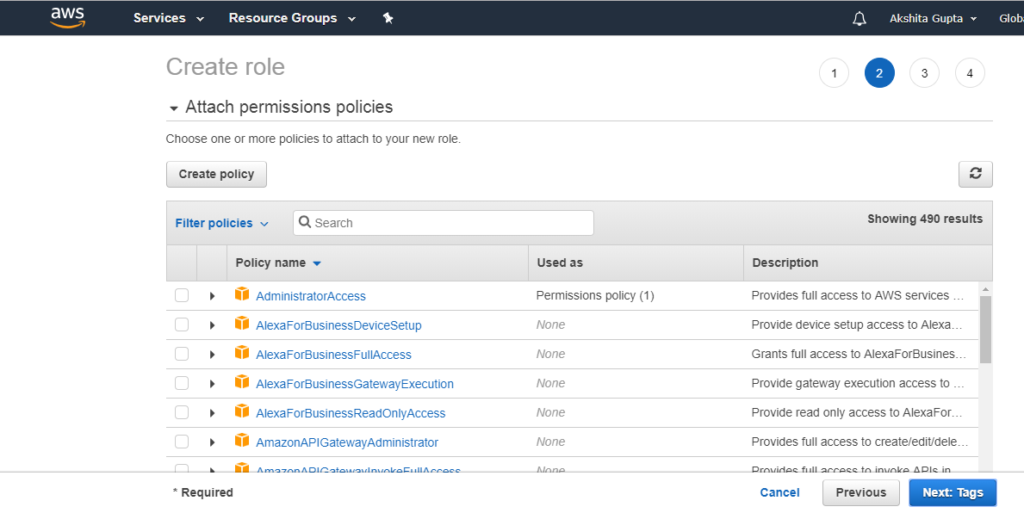Open the AlexaForBusinessFullAccess policy link

(x=333, y=355)
